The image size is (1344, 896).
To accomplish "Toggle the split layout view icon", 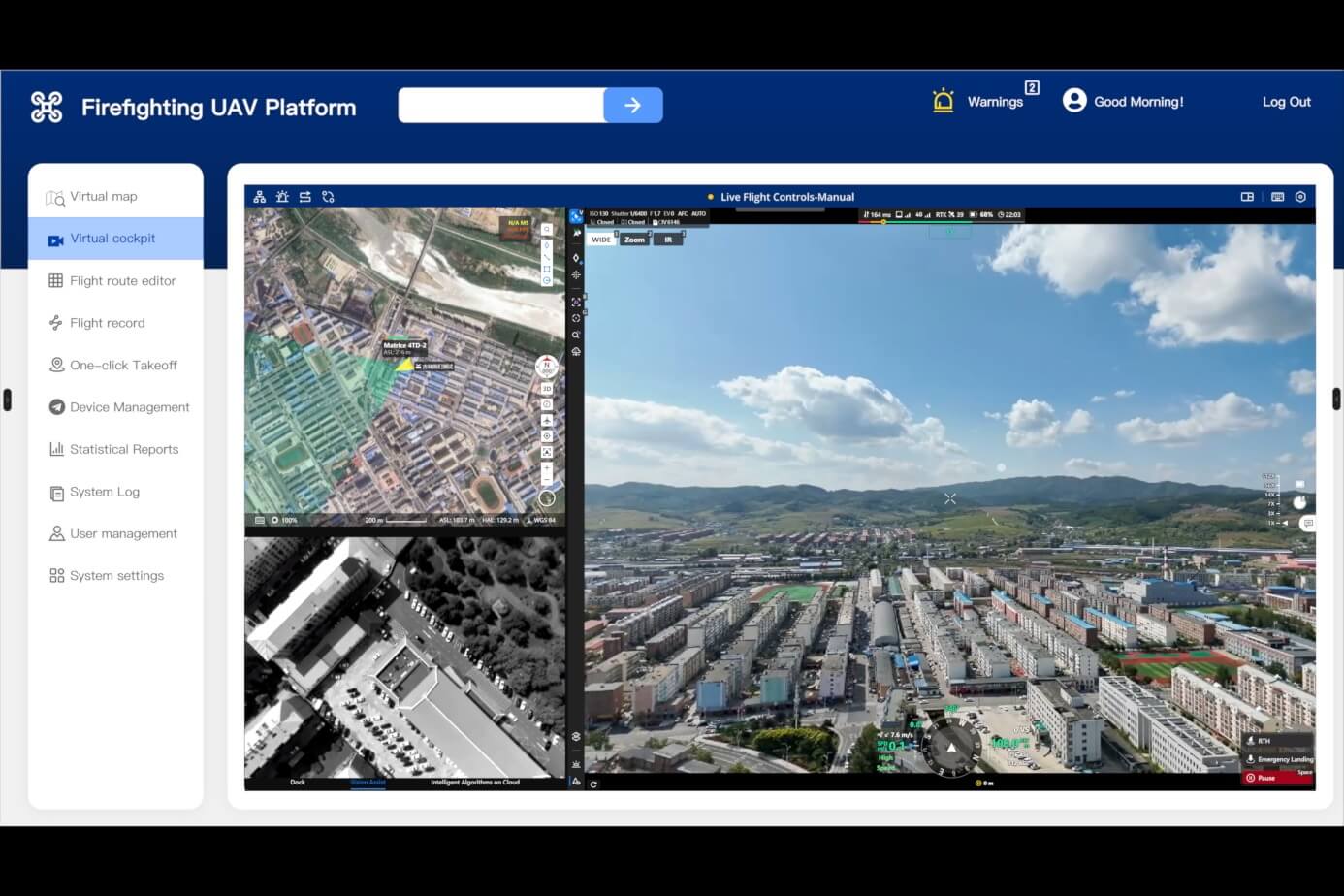I will pyautogui.click(x=1247, y=197).
